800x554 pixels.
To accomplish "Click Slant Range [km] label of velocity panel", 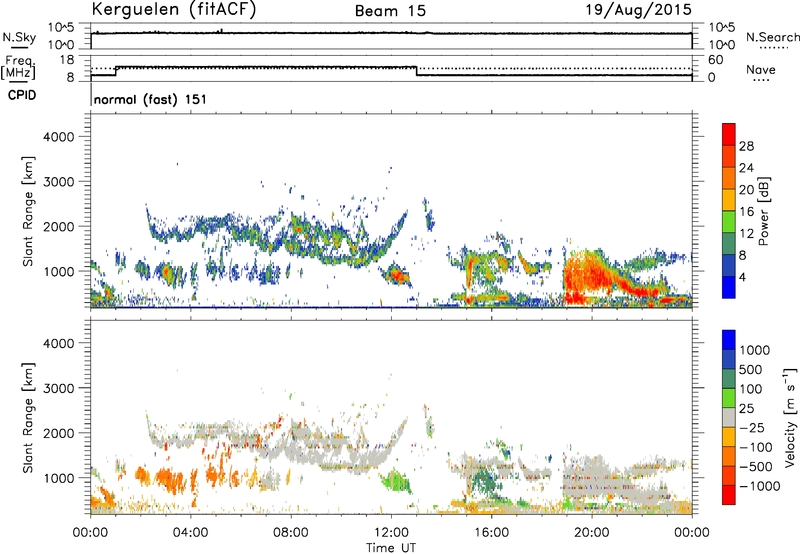I will (x=28, y=417).
